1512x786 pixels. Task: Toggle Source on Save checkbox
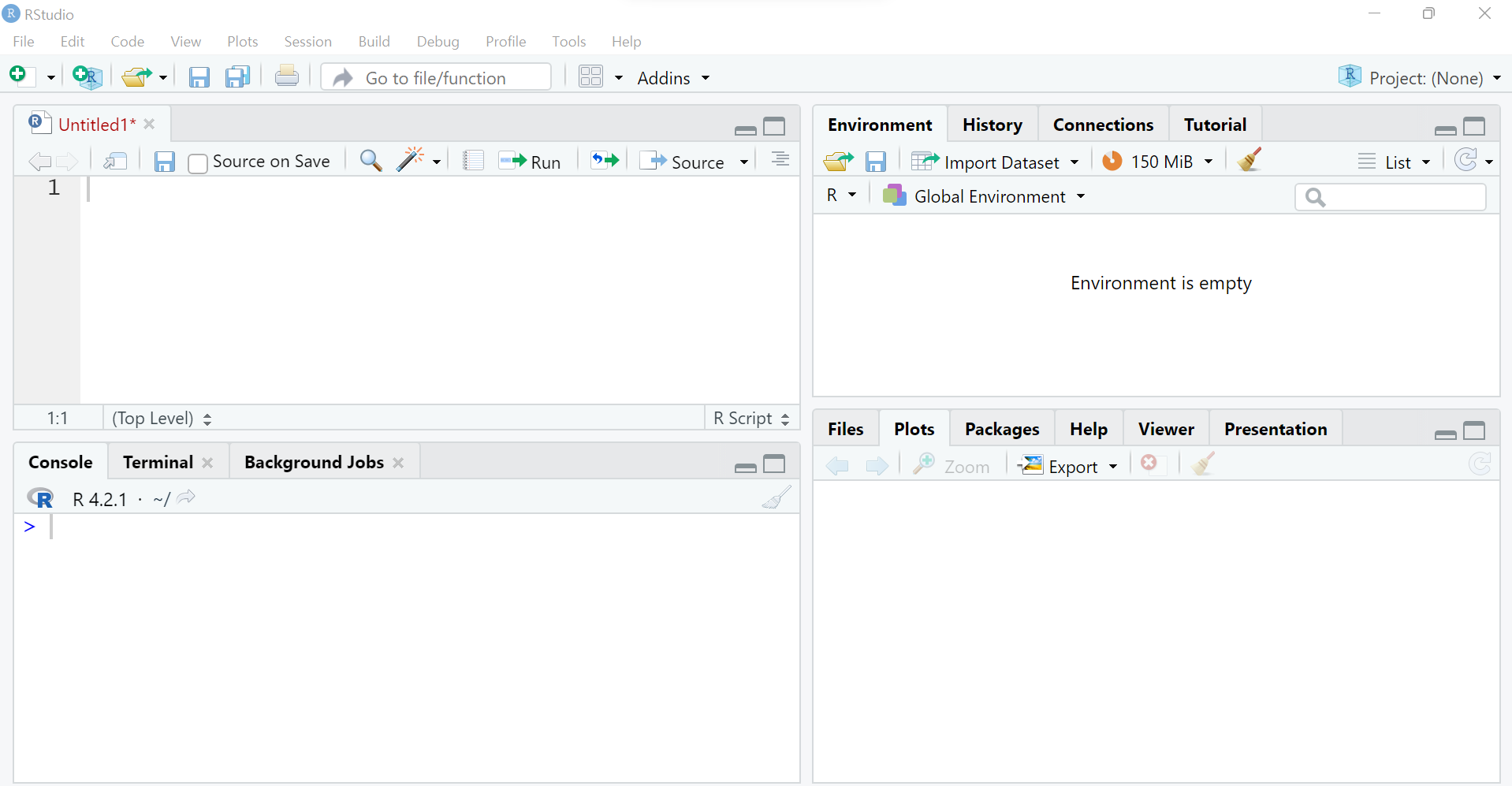click(198, 163)
